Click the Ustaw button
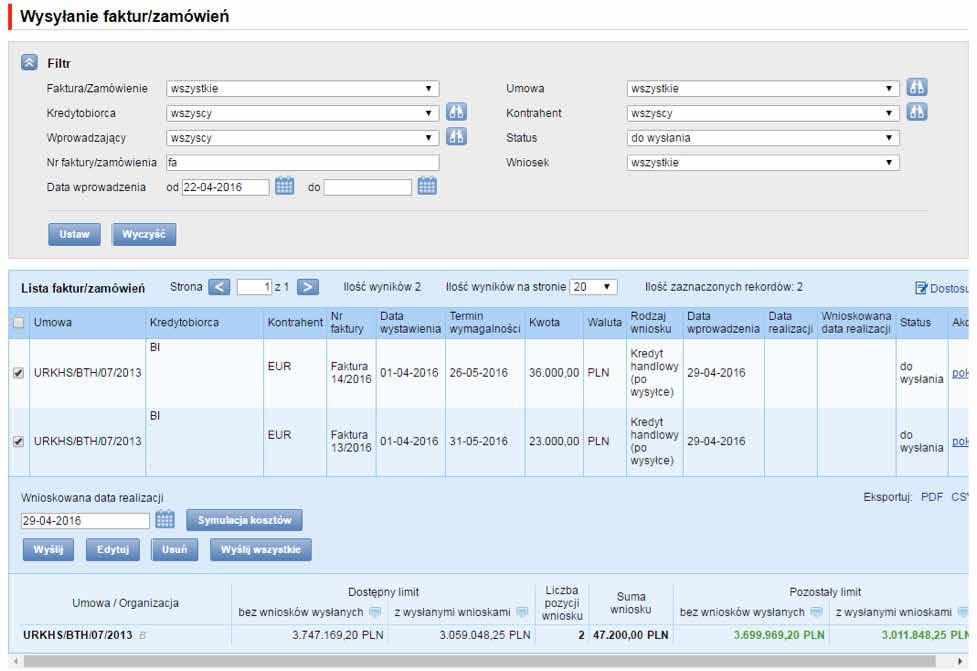This screenshot has height=671, width=977. (x=74, y=234)
